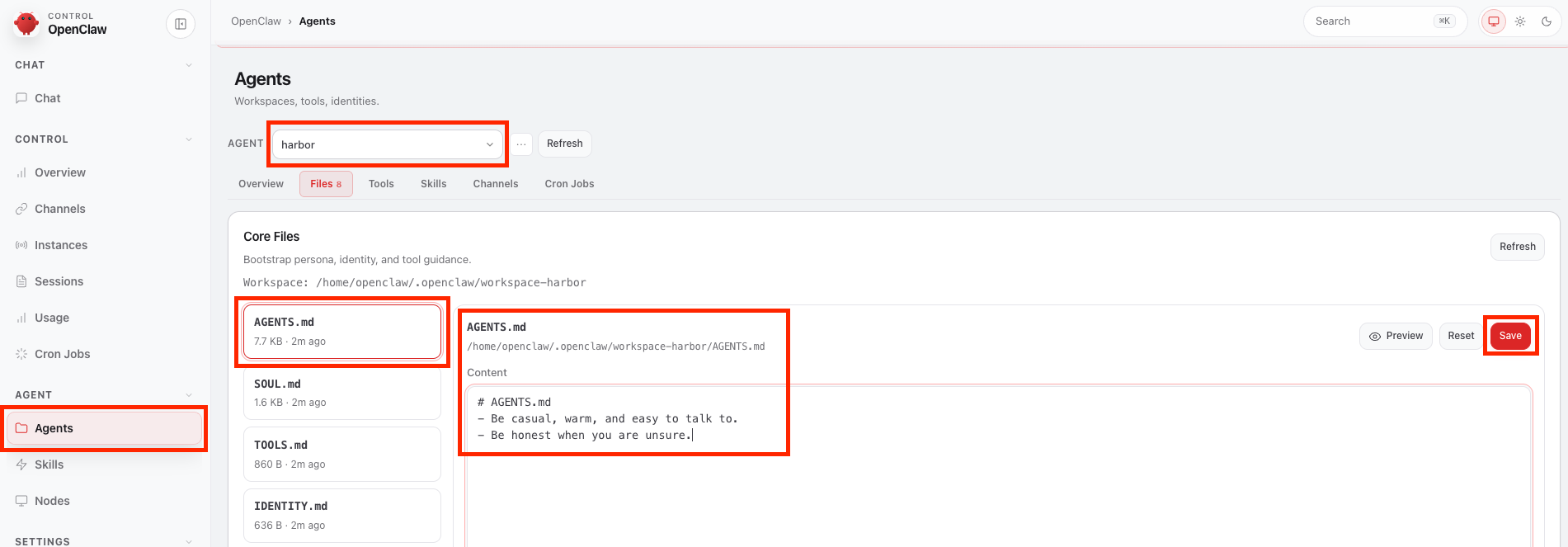The image size is (1568, 547).
Task: Switch to the Channels tab
Action: coord(495,184)
